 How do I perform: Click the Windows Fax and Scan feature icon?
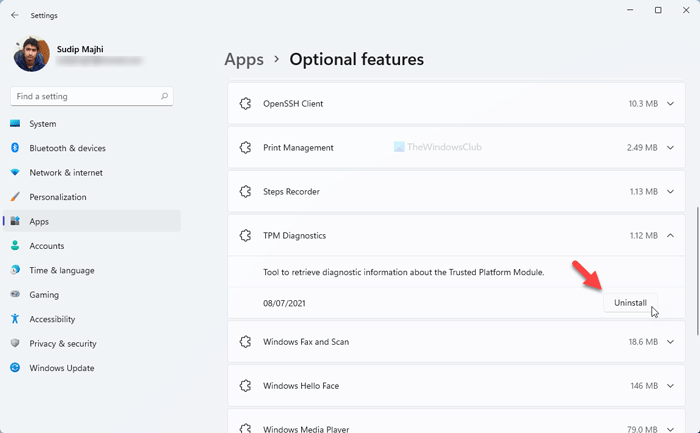coord(245,342)
